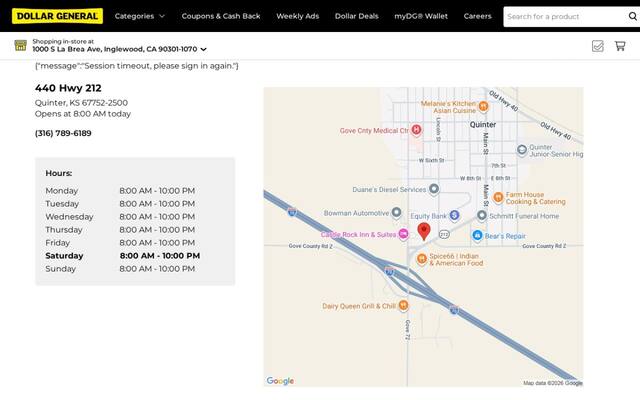
Task: Click the Opens at 8:00 AM today text
Action: click(83, 114)
